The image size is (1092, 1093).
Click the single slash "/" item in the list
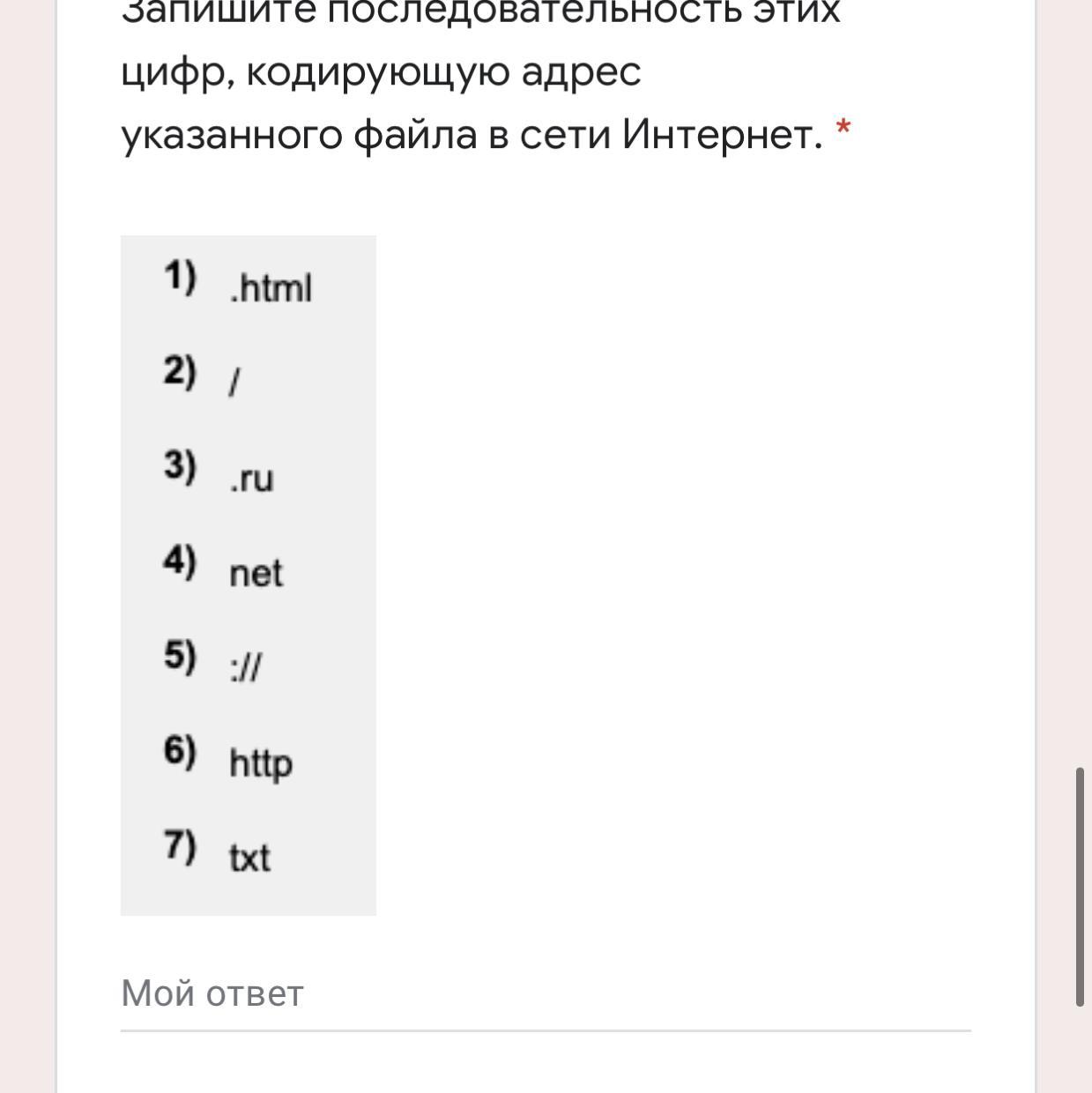point(234,382)
